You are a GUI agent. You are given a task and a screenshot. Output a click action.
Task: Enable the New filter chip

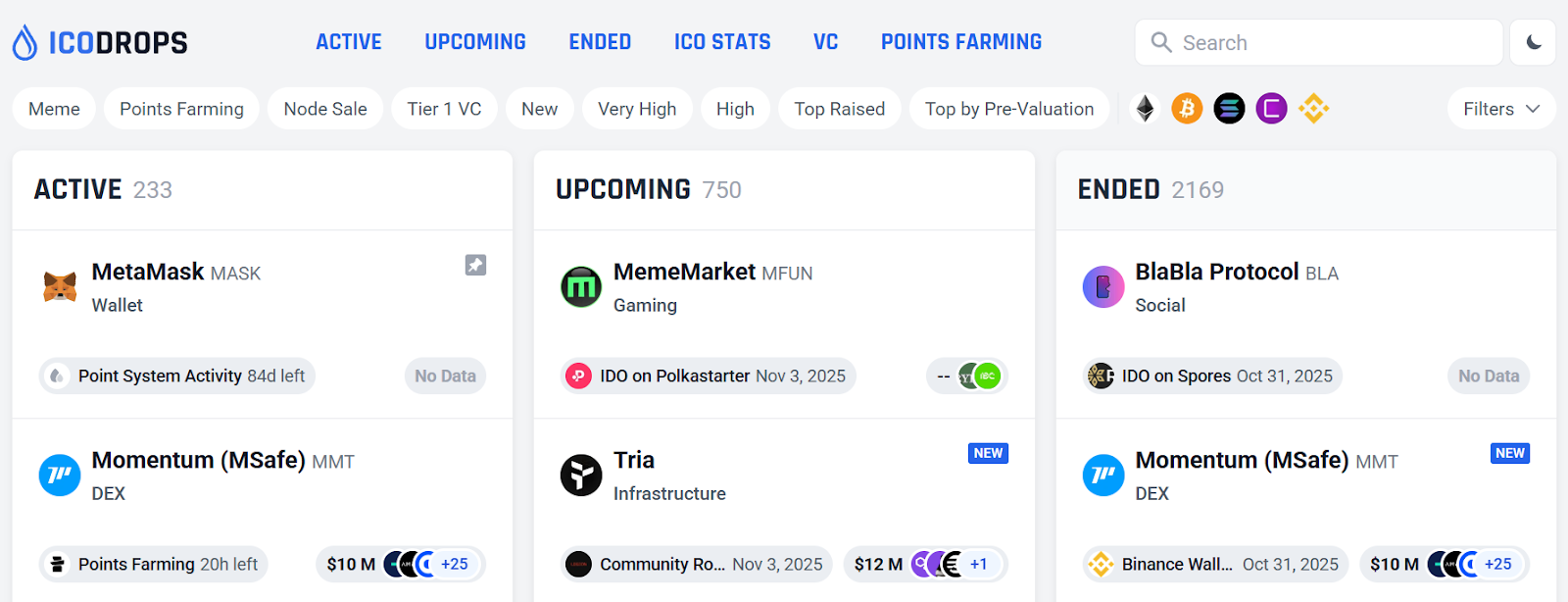(539, 109)
